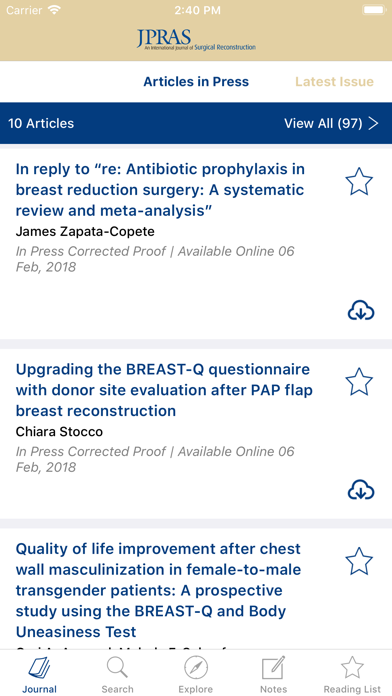The width and height of the screenshot is (392, 696).
Task: Open the Notes pencil icon
Action: click(x=273, y=668)
